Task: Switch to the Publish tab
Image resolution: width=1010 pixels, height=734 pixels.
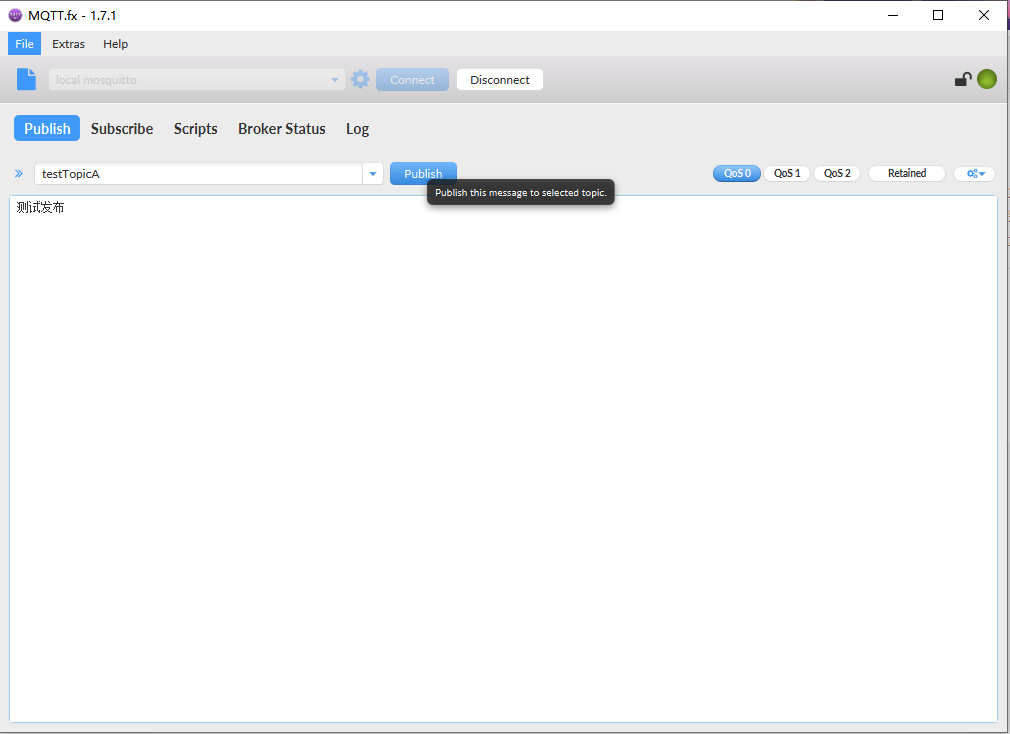Action: point(47,128)
